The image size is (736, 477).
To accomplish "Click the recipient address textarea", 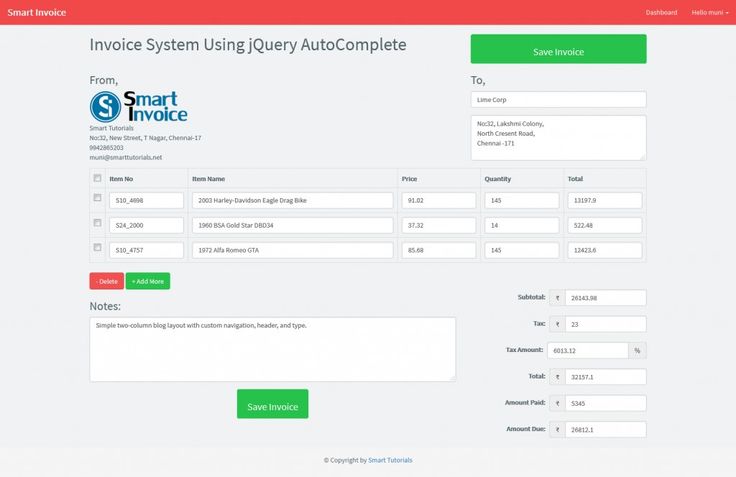I will [x=559, y=138].
